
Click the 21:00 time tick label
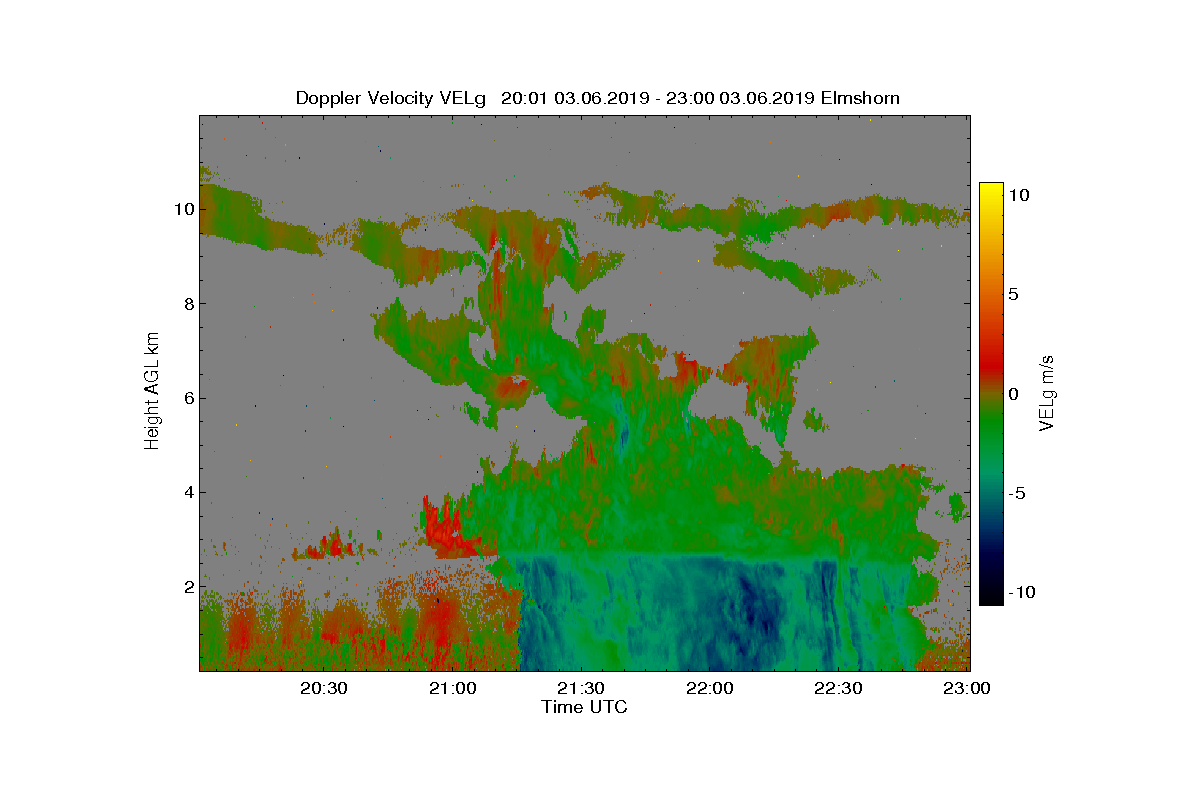coord(455,688)
